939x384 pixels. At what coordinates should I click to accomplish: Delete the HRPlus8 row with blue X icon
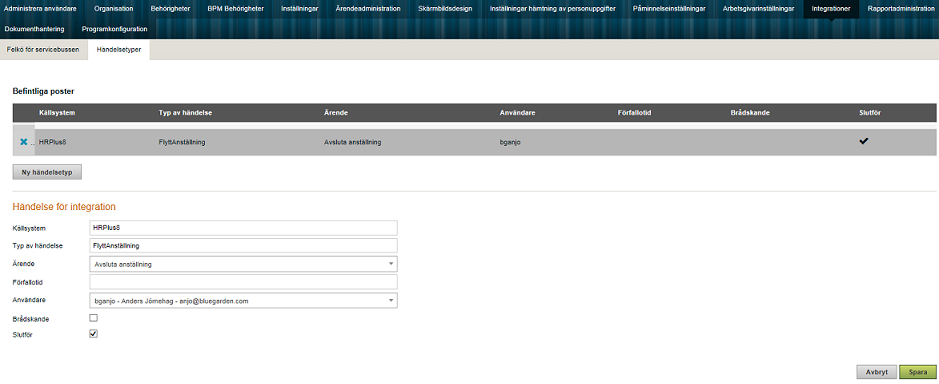(23, 142)
